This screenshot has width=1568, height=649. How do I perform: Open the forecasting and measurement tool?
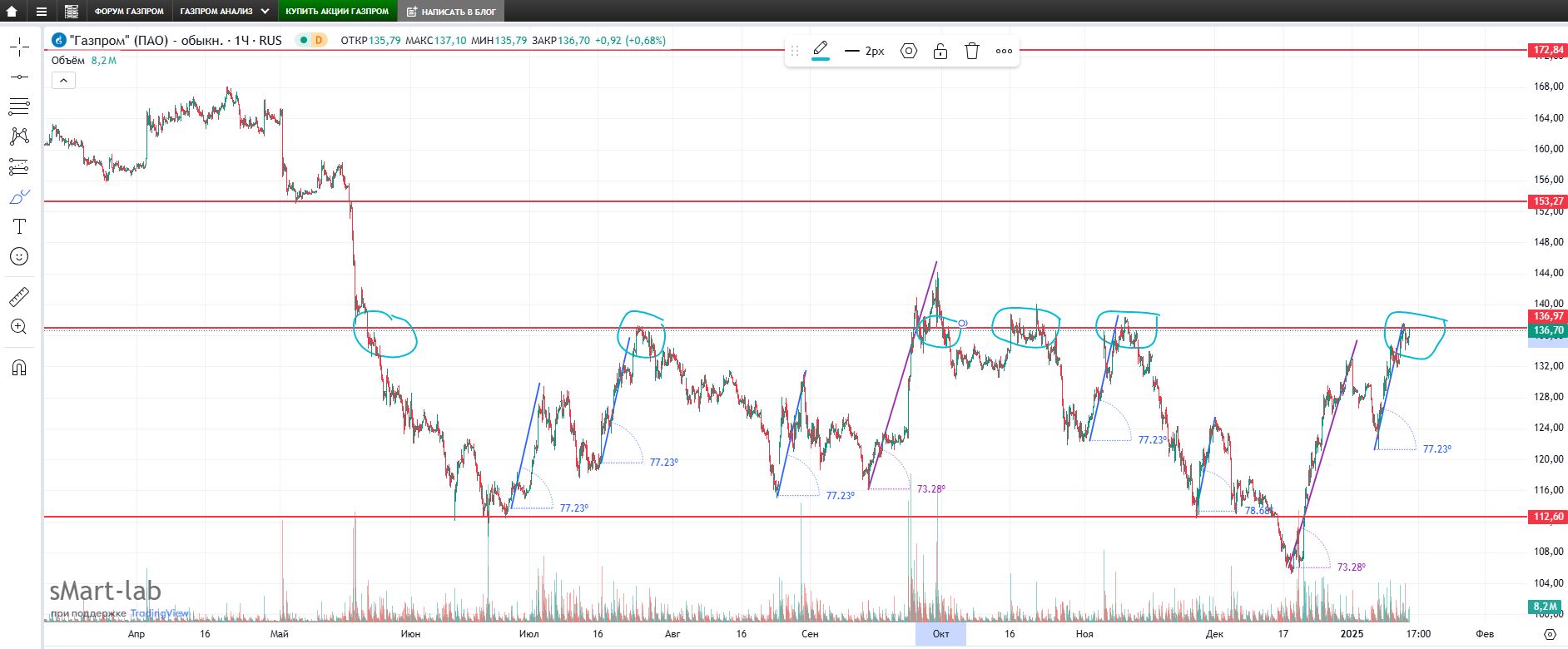[x=19, y=166]
